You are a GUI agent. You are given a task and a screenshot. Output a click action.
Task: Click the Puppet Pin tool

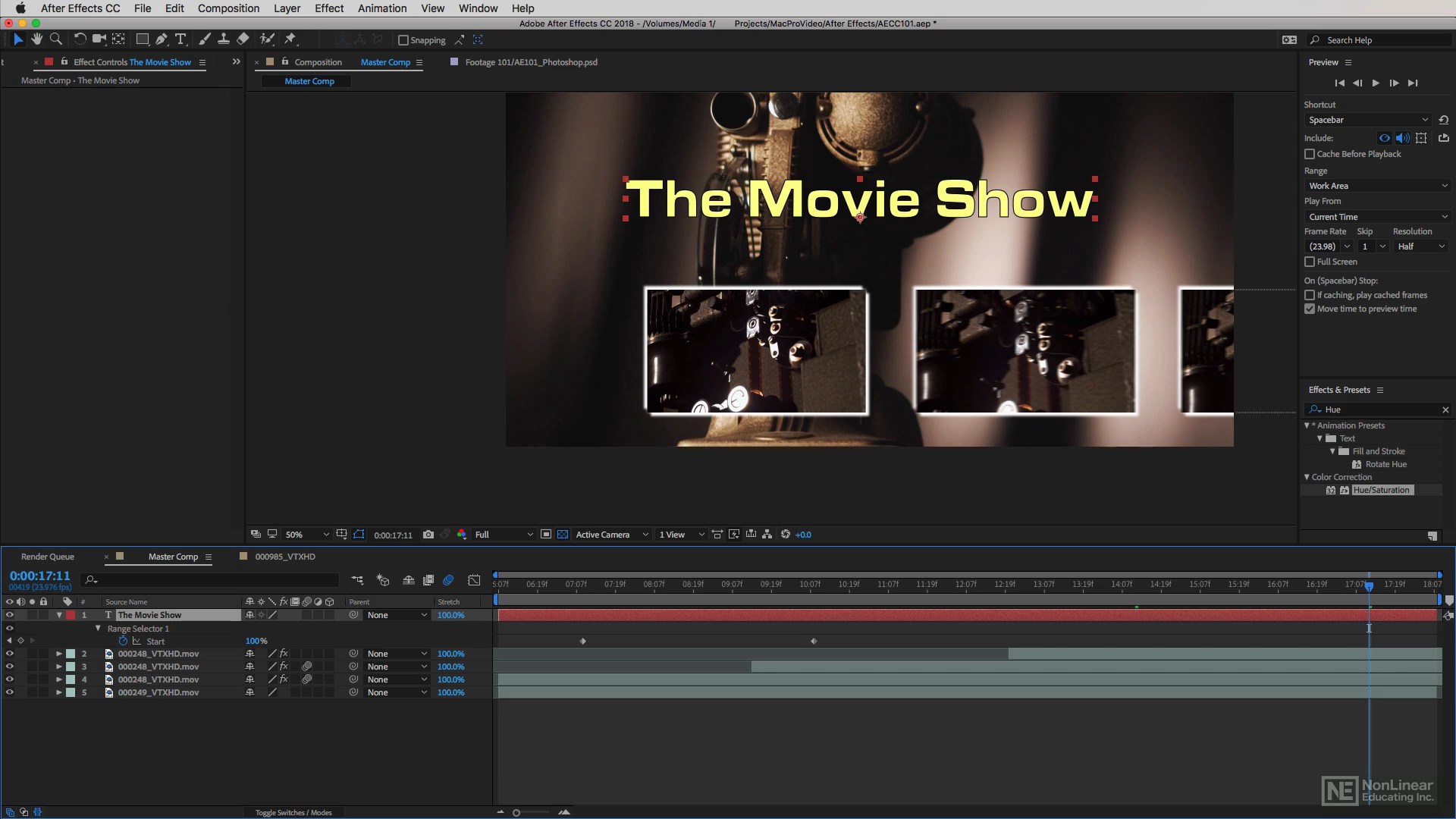pos(290,39)
